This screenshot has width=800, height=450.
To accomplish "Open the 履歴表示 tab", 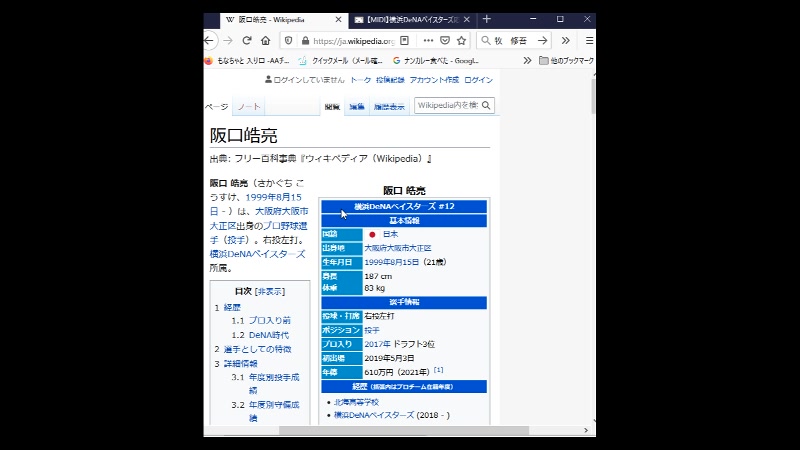I will tap(389, 107).
